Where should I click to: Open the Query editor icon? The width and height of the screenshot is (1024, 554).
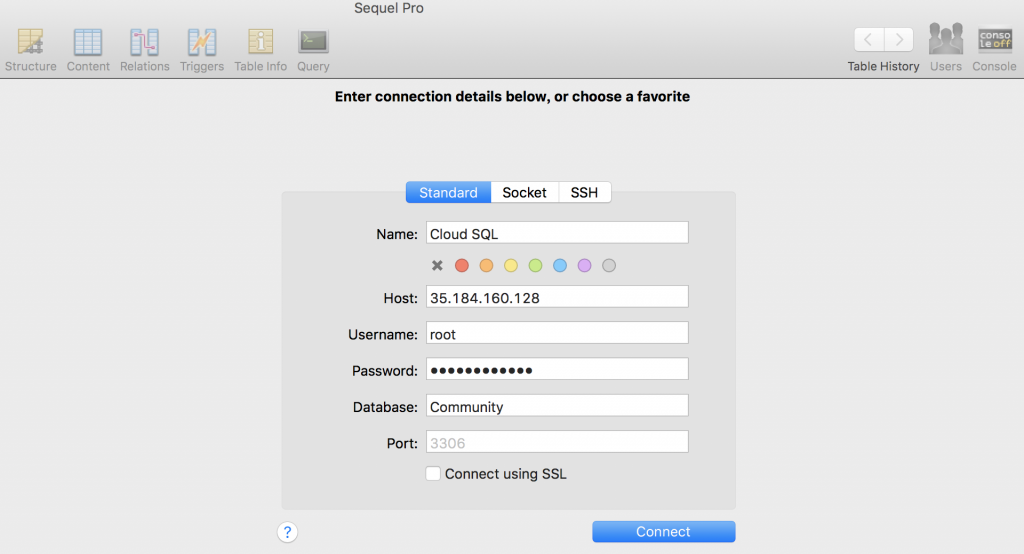pos(313,42)
